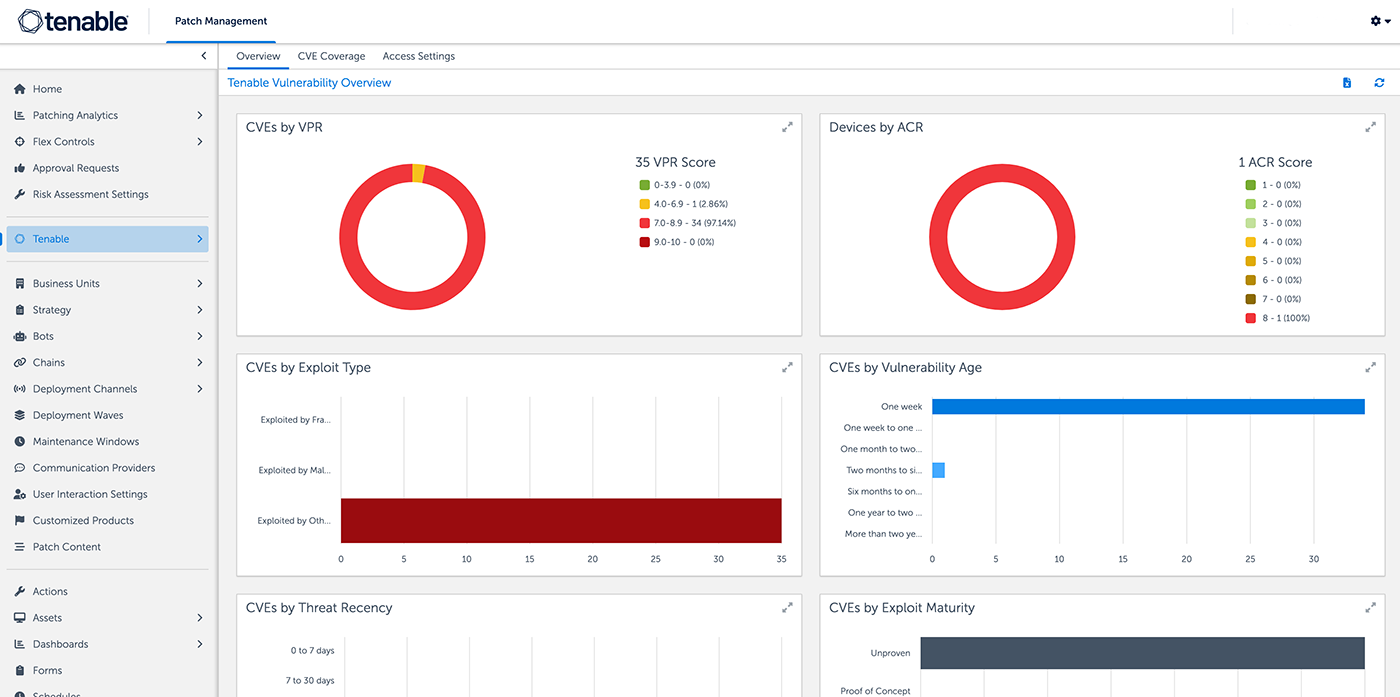Open Risk Assessment Settings page

click(90, 194)
